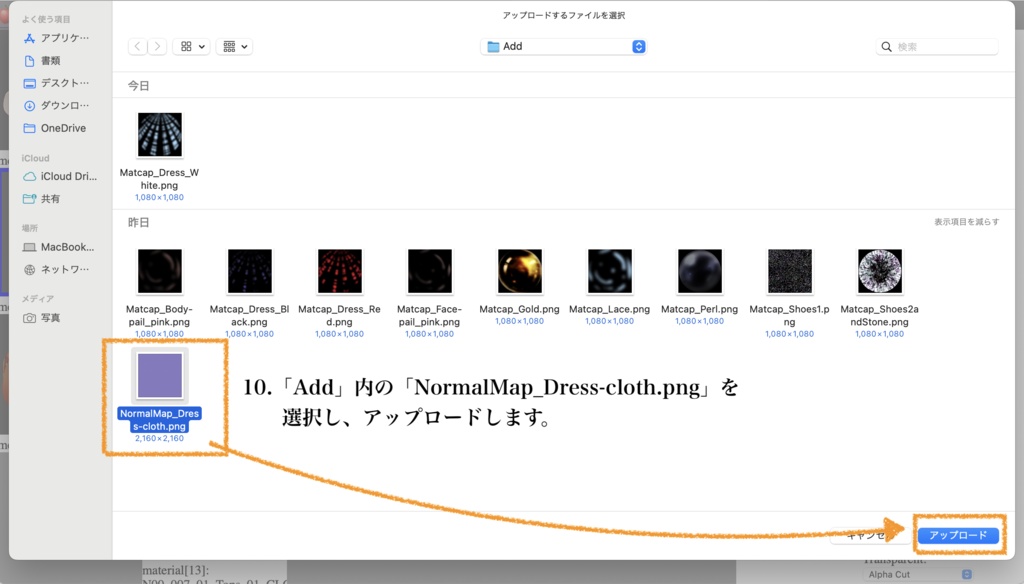The image size is (1024, 584).
Task: Open the grid view options chevron
Action: pos(200,46)
